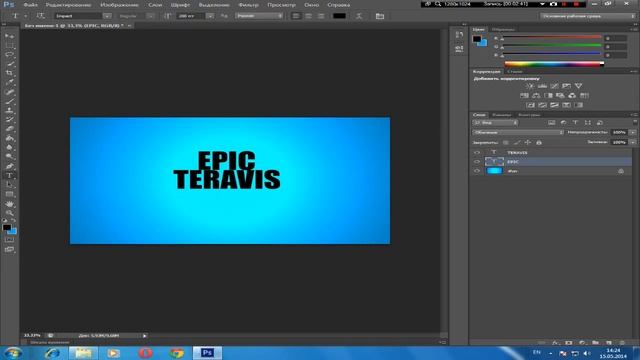Select the Hand tool
This screenshot has width=640, height=360.
point(9,204)
